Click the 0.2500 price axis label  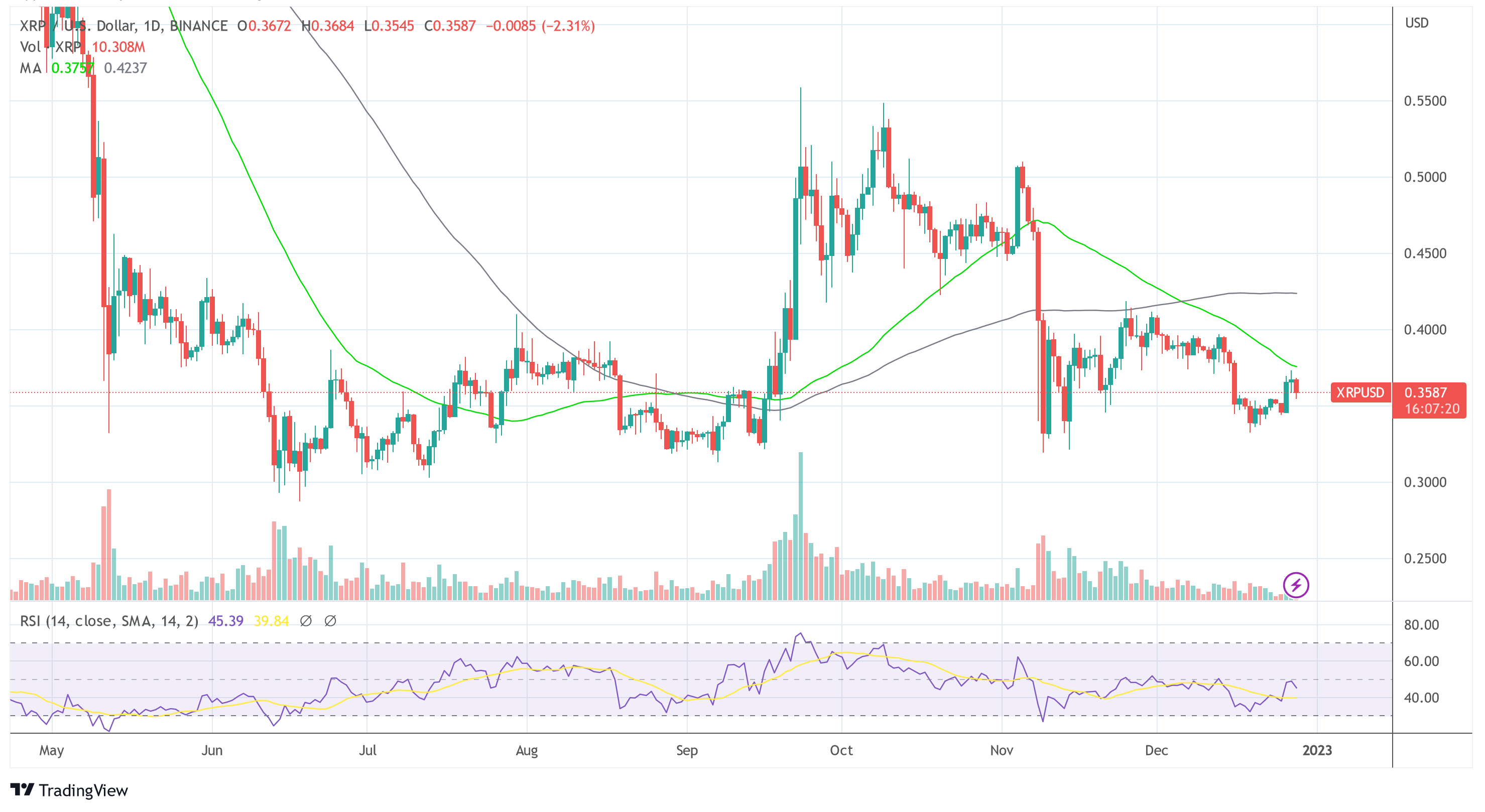1425,559
